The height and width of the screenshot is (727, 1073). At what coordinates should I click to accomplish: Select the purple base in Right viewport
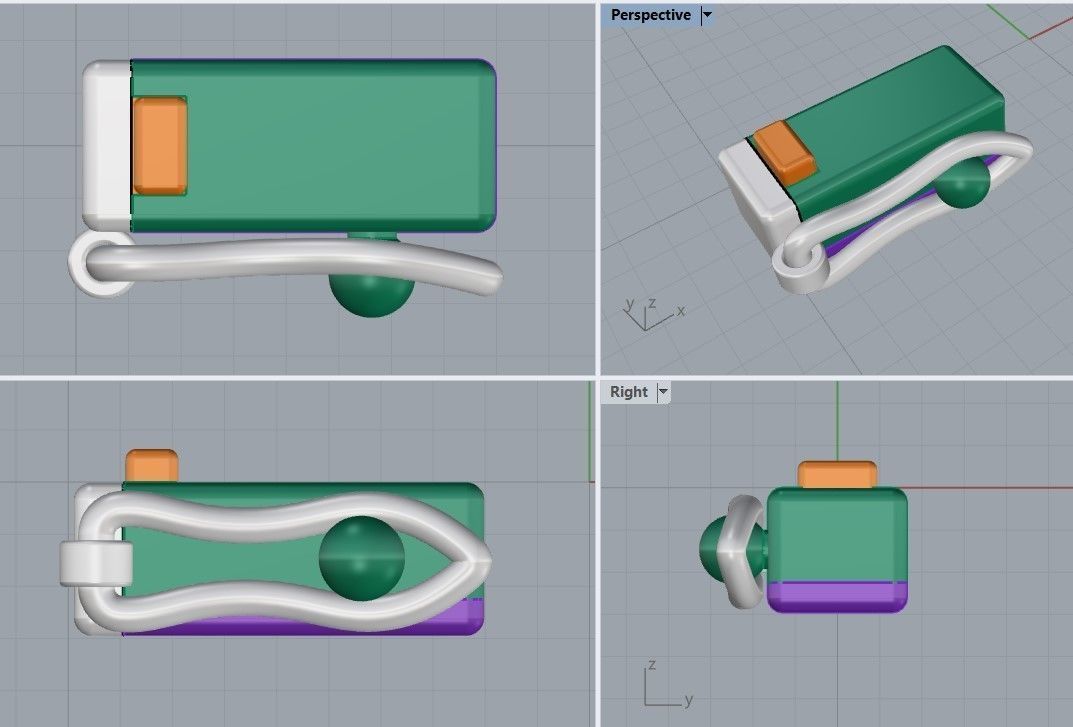[838, 597]
